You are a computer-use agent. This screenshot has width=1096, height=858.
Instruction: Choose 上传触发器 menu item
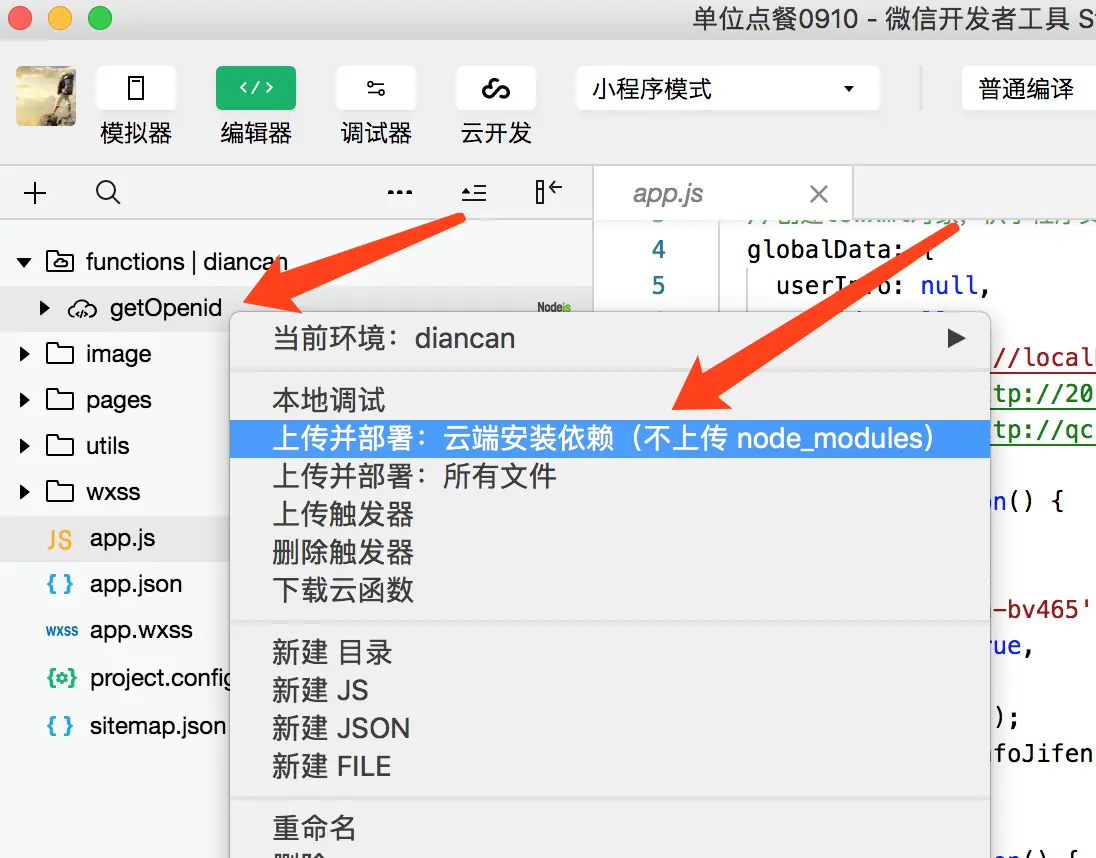coord(610,514)
